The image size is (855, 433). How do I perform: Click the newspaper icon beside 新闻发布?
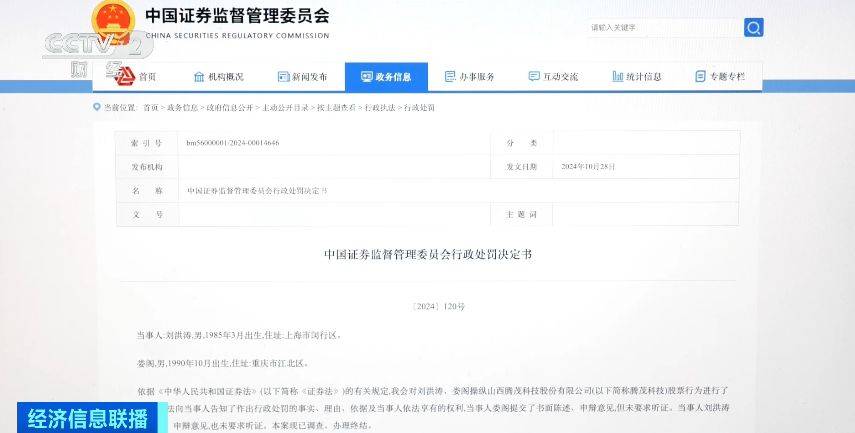click(x=284, y=77)
